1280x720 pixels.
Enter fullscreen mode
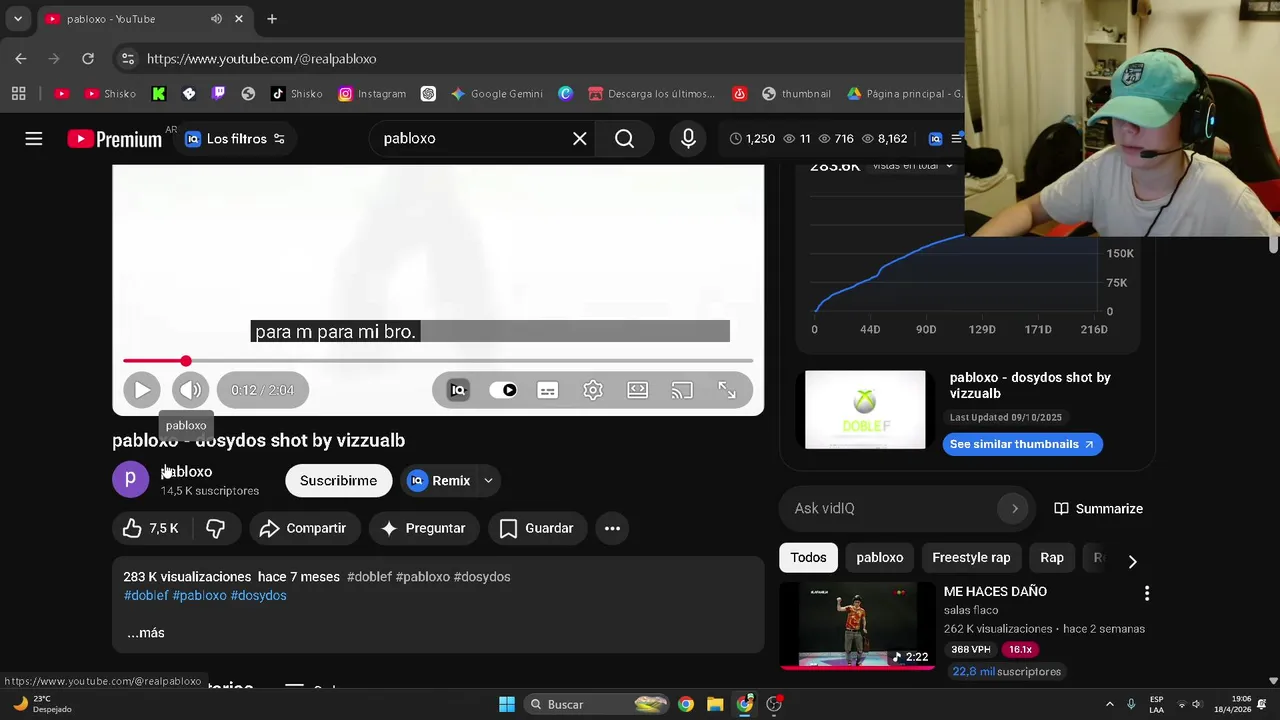click(x=727, y=390)
